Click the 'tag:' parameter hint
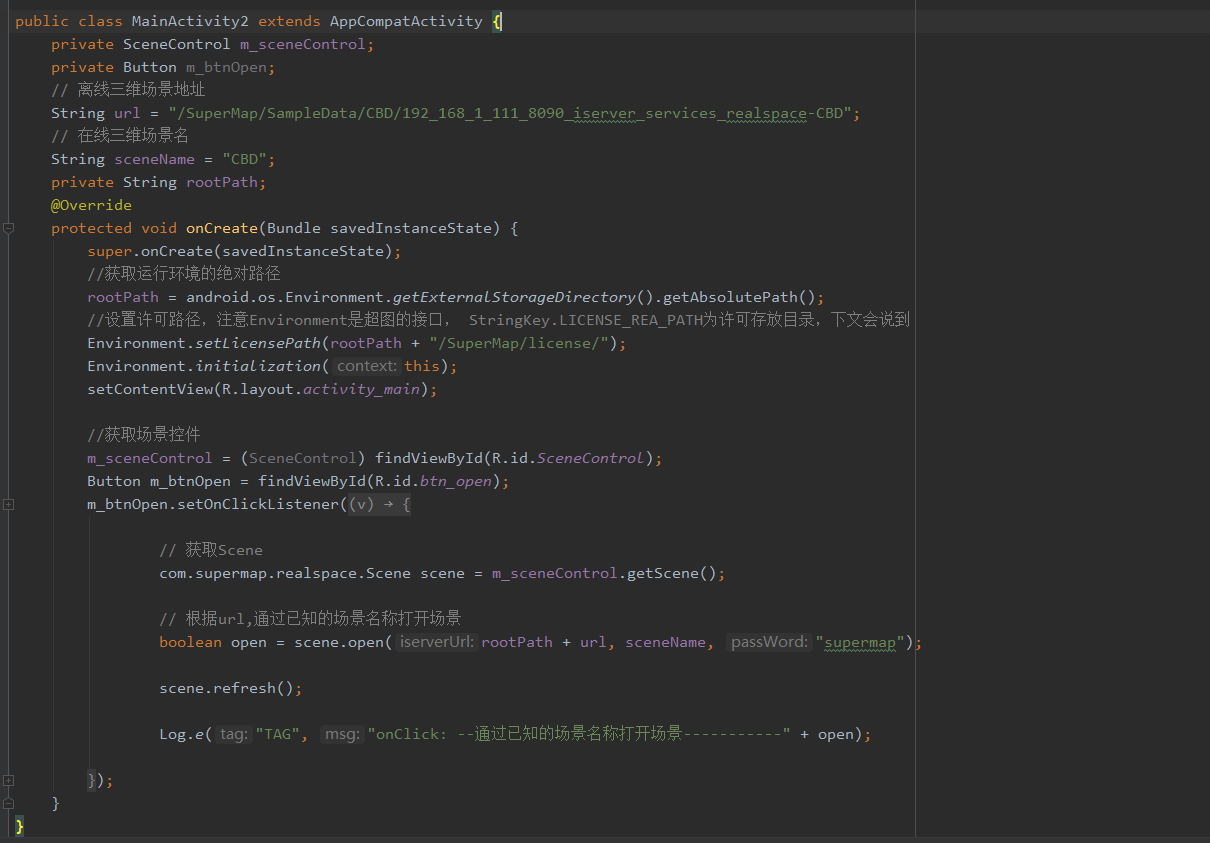1210x843 pixels. (x=234, y=734)
